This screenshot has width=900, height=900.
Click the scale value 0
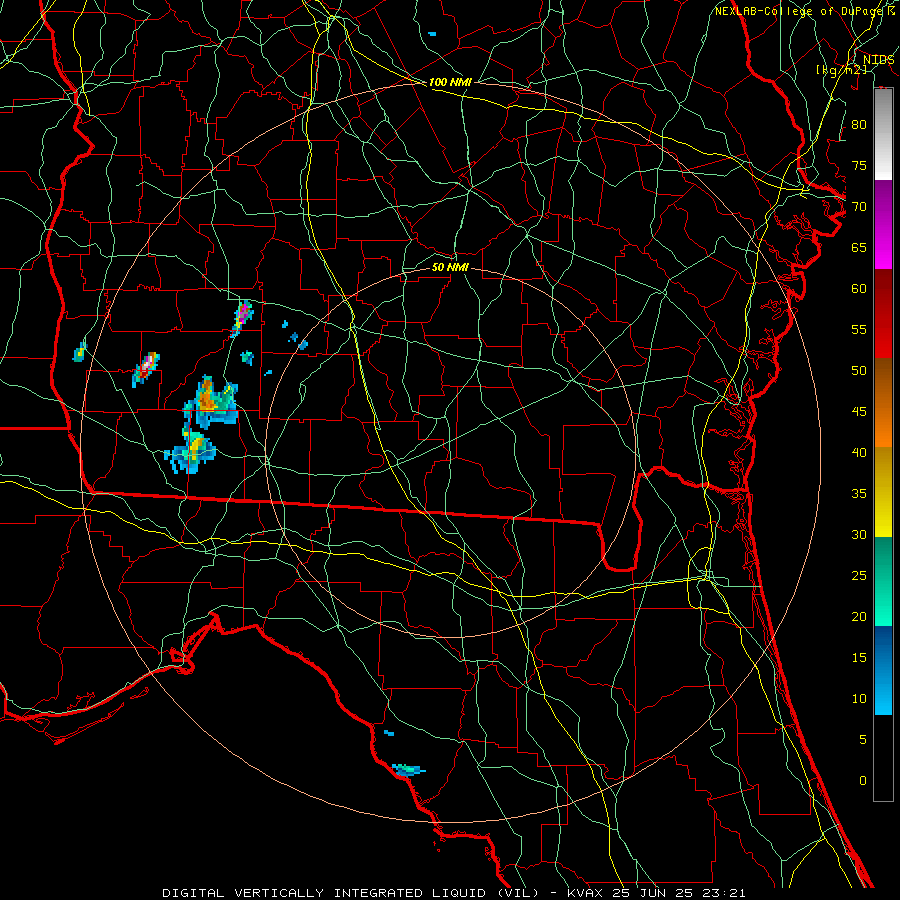863,781
